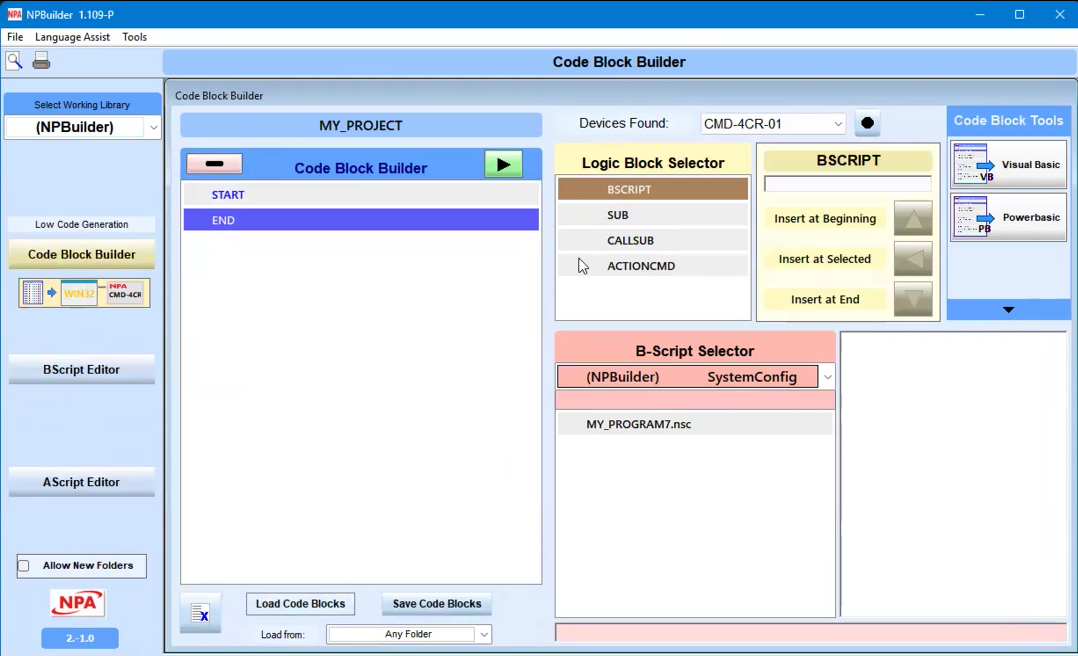Maximize the NPBuilder window
The width and height of the screenshot is (1078, 656).
pyautogui.click(x=1020, y=14)
